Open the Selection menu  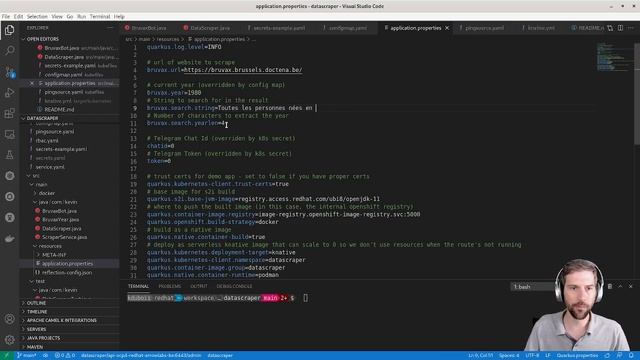(37, 17)
